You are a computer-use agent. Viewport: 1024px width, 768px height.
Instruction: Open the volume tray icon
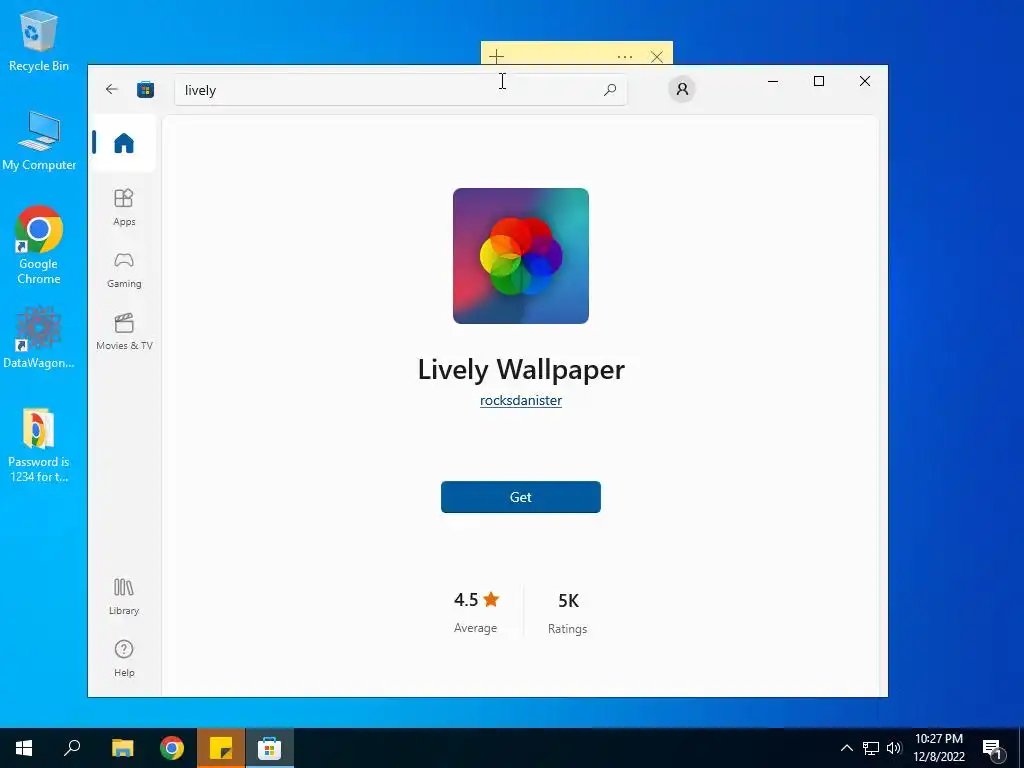[x=894, y=748]
